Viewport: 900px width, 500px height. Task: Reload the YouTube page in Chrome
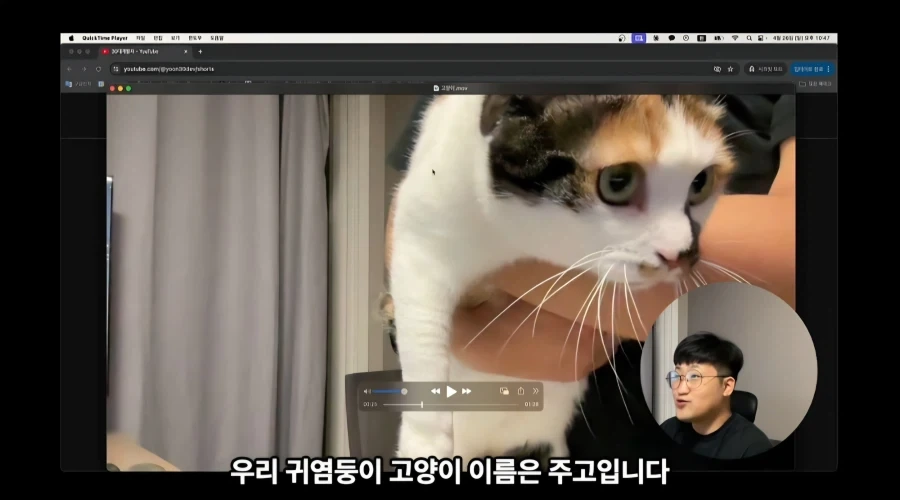tap(99, 69)
